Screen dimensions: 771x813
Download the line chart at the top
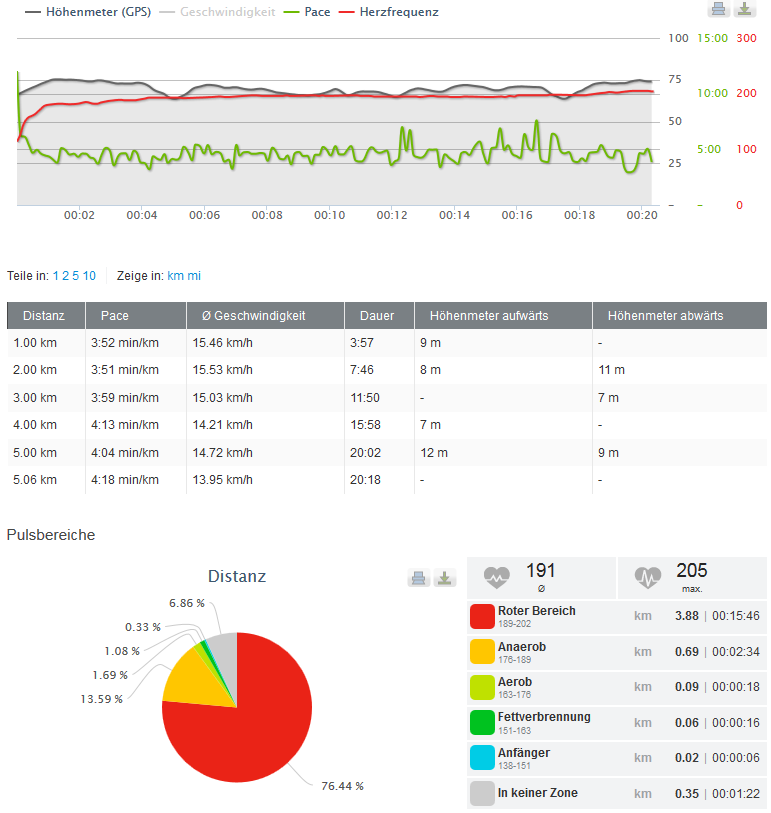coord(744,10)
